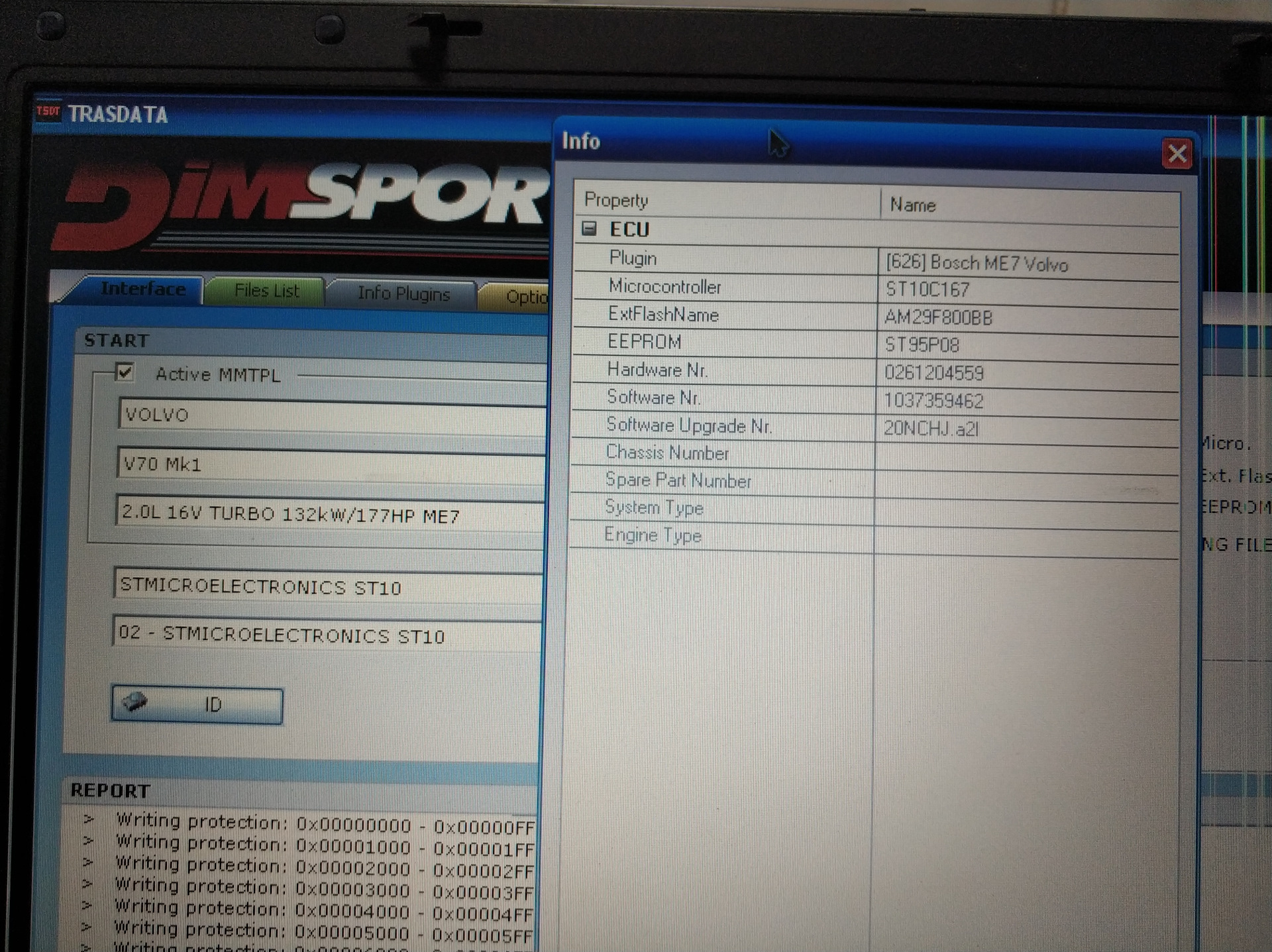The width and height of the screenshot is (1272, 952).
Task: Toggle the Active MMTPL checkbox
Action: [125, 372]
